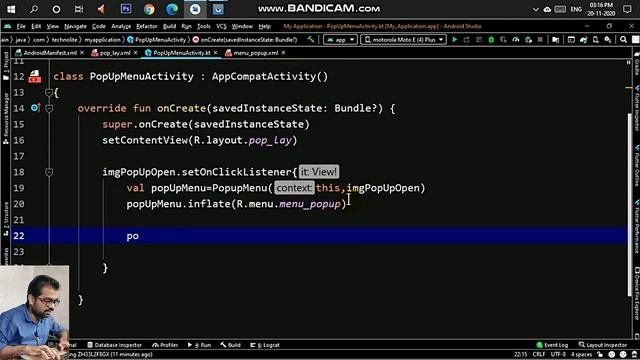Image resolution: width=640 pixels, height=360 pixels.
Task: Click the PopUpMenuActivity breadcrumb in navigation bar
Action: (157, 40)
